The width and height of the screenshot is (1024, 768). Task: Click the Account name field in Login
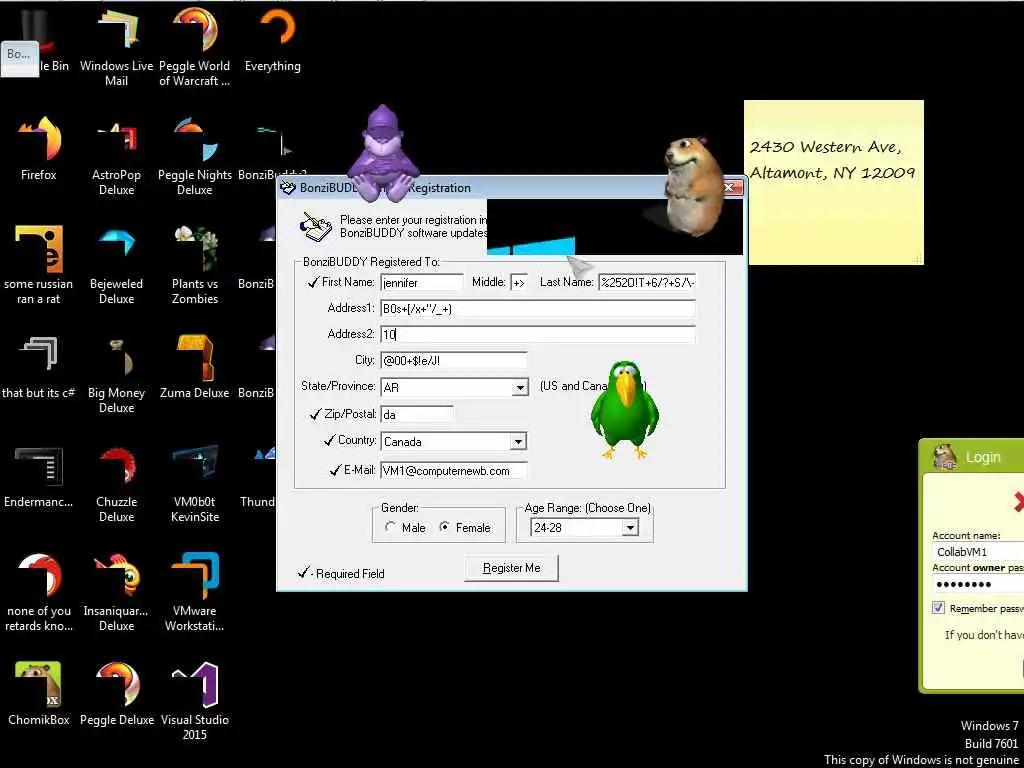(x=978, y=552)
